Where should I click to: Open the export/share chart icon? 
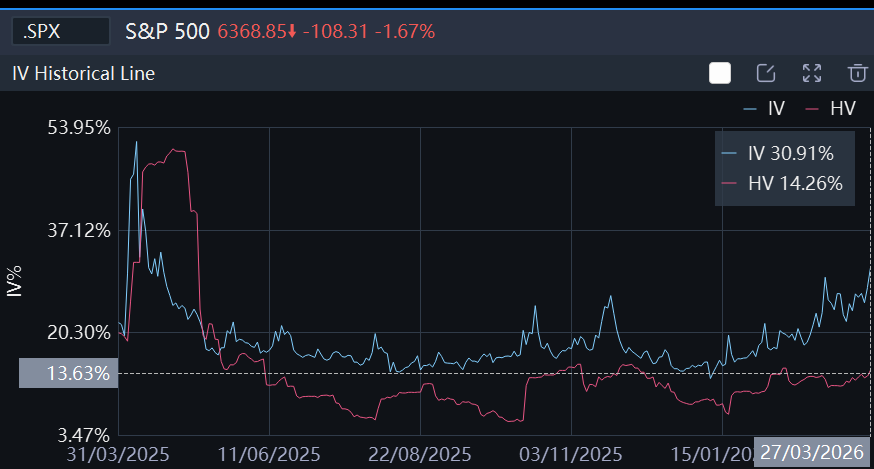(x=766, y=73)
